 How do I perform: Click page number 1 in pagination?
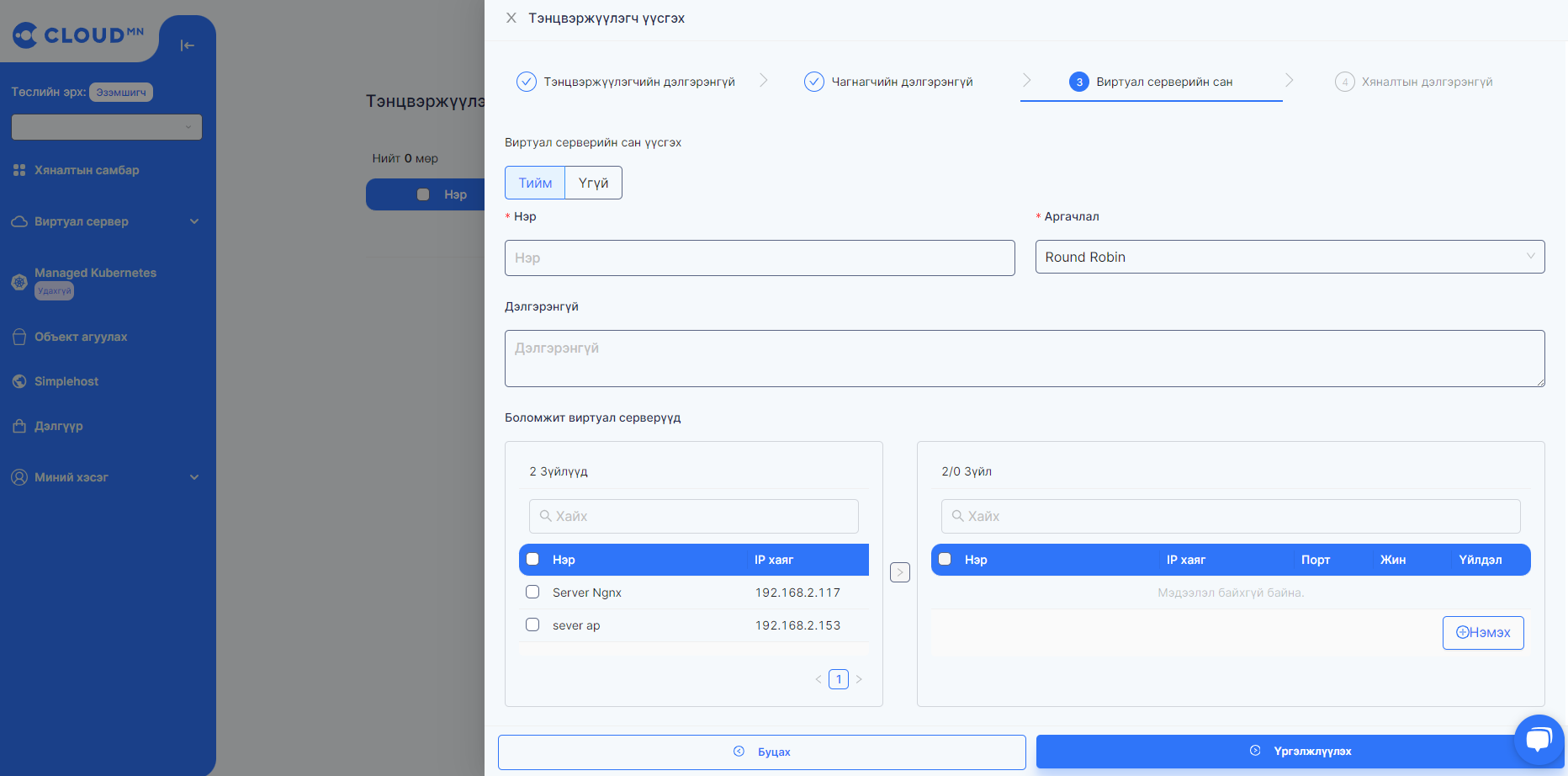click(x=839, y=679)
